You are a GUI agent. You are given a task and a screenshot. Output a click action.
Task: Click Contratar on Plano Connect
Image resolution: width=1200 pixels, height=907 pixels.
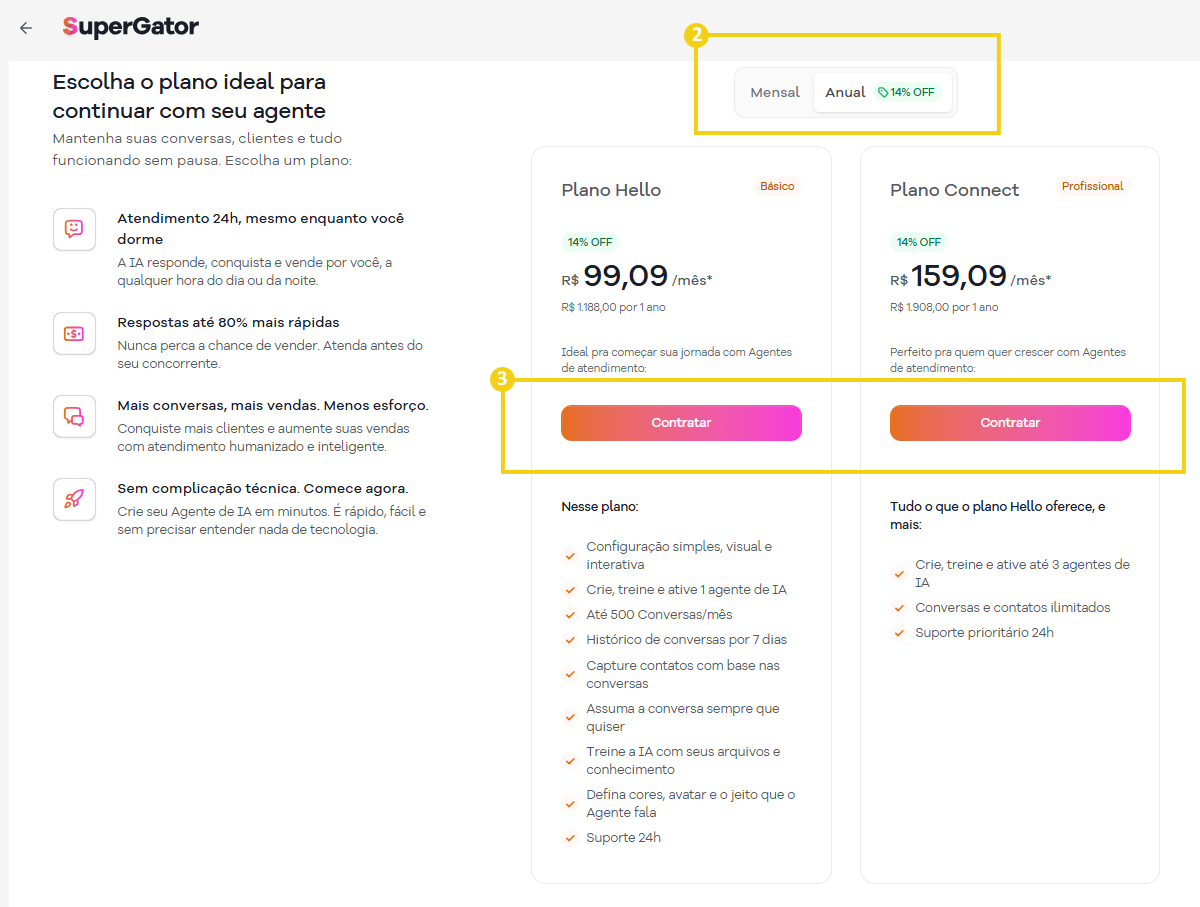(1010, 422)
